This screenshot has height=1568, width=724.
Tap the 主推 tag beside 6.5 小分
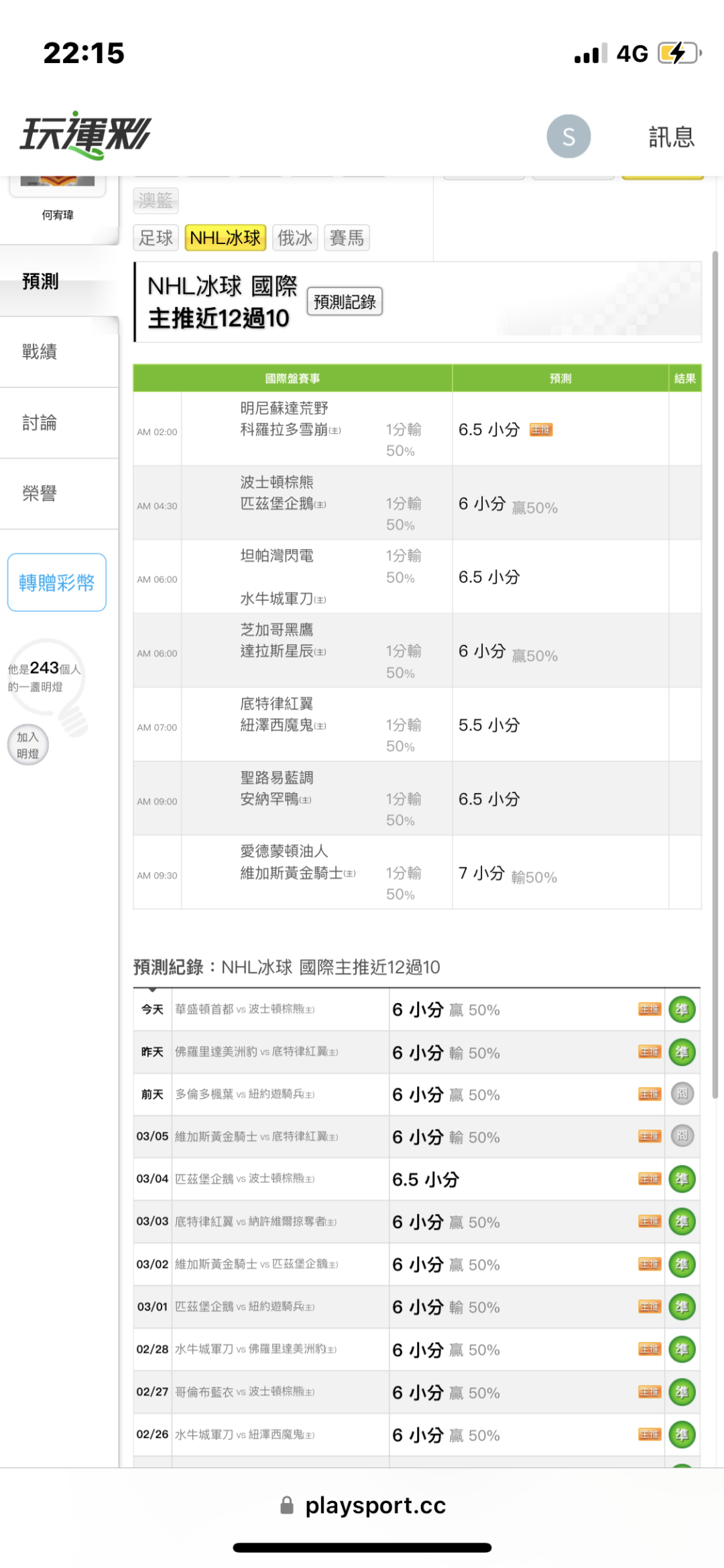540,430
